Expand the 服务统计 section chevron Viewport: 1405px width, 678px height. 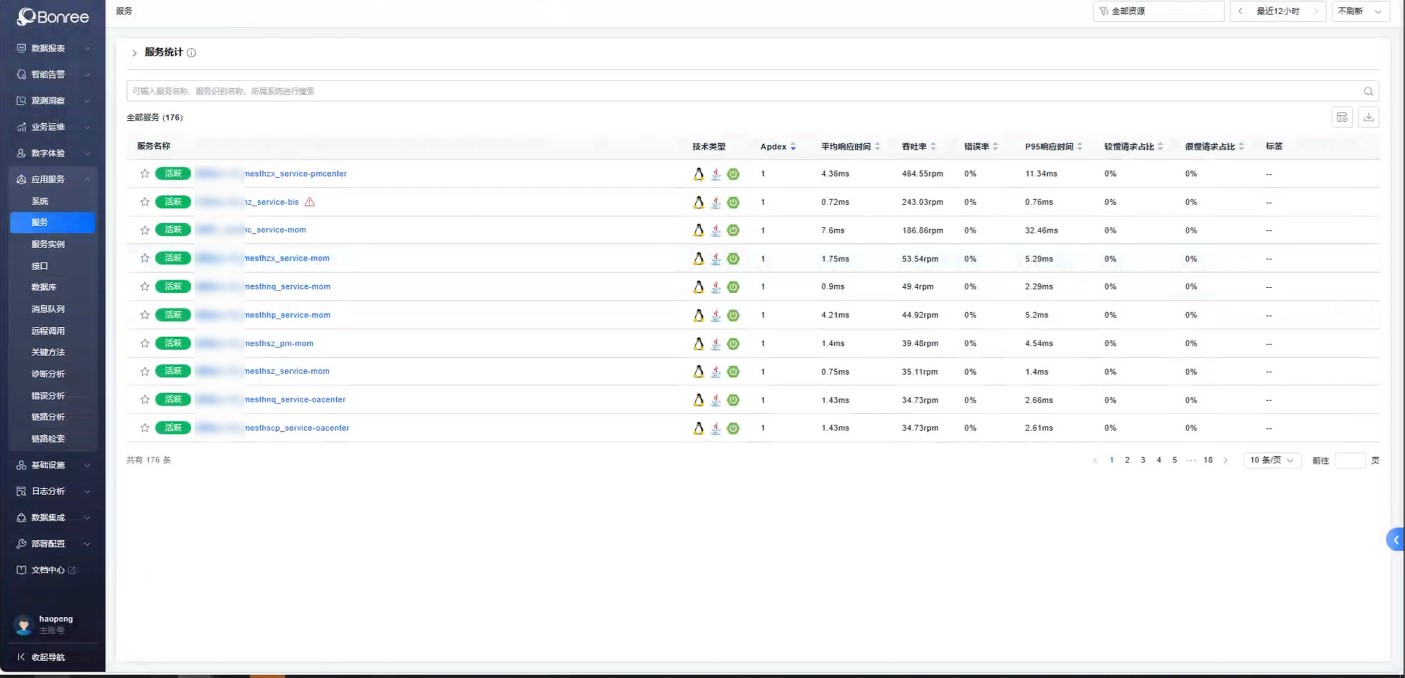coord(135,53)
